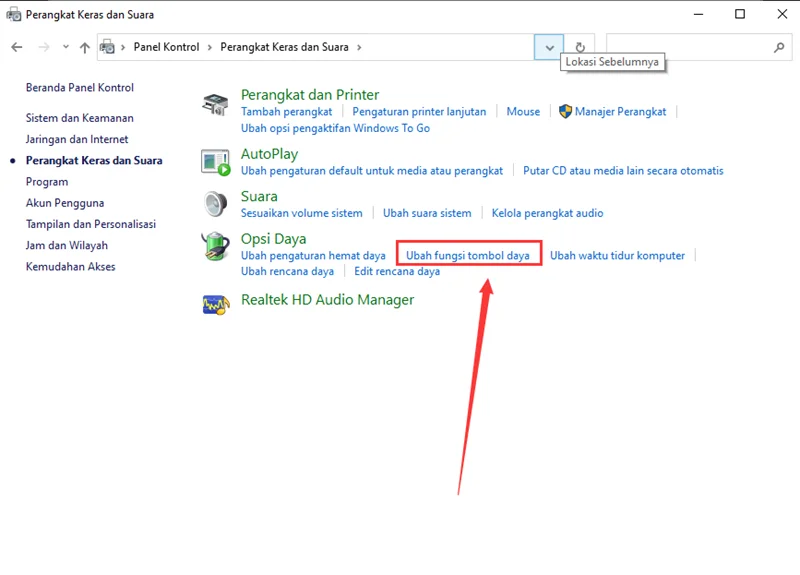Image resolution: width=800 pixels, height=575 pixels.
Task: Click into the search Control Panel field
Action: (699, 47)
